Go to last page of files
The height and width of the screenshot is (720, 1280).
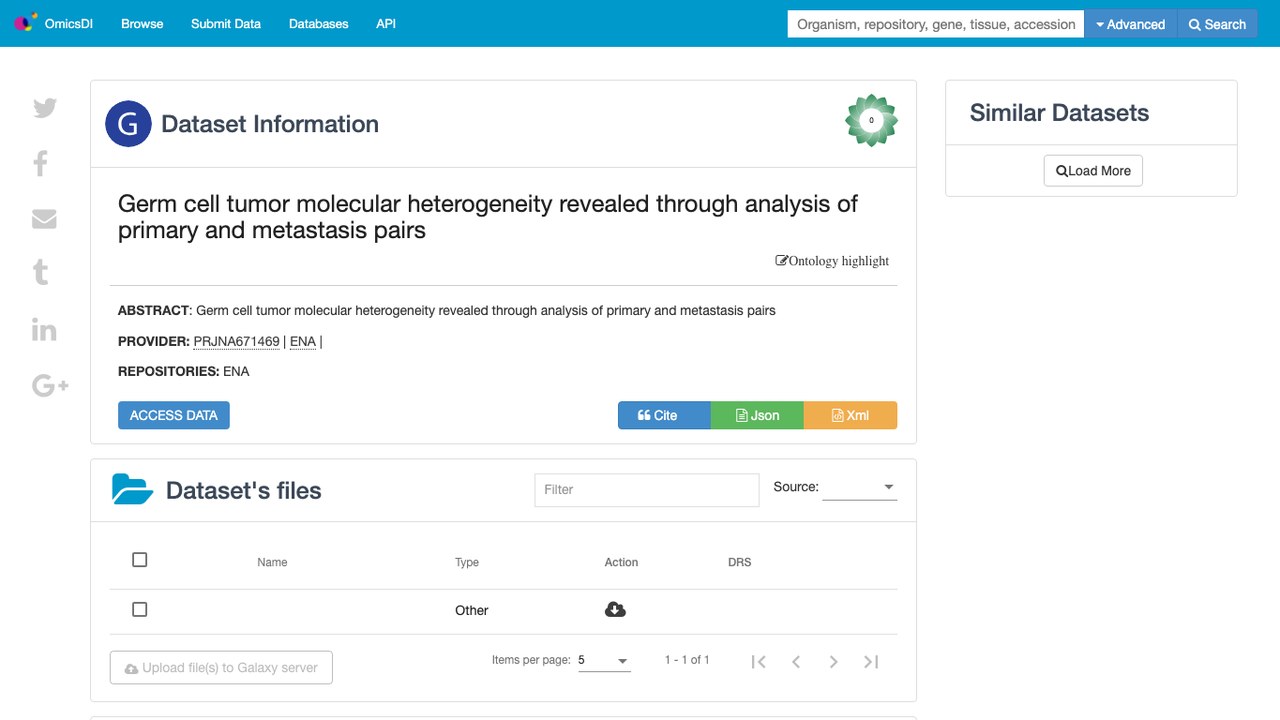pos(871,661)
